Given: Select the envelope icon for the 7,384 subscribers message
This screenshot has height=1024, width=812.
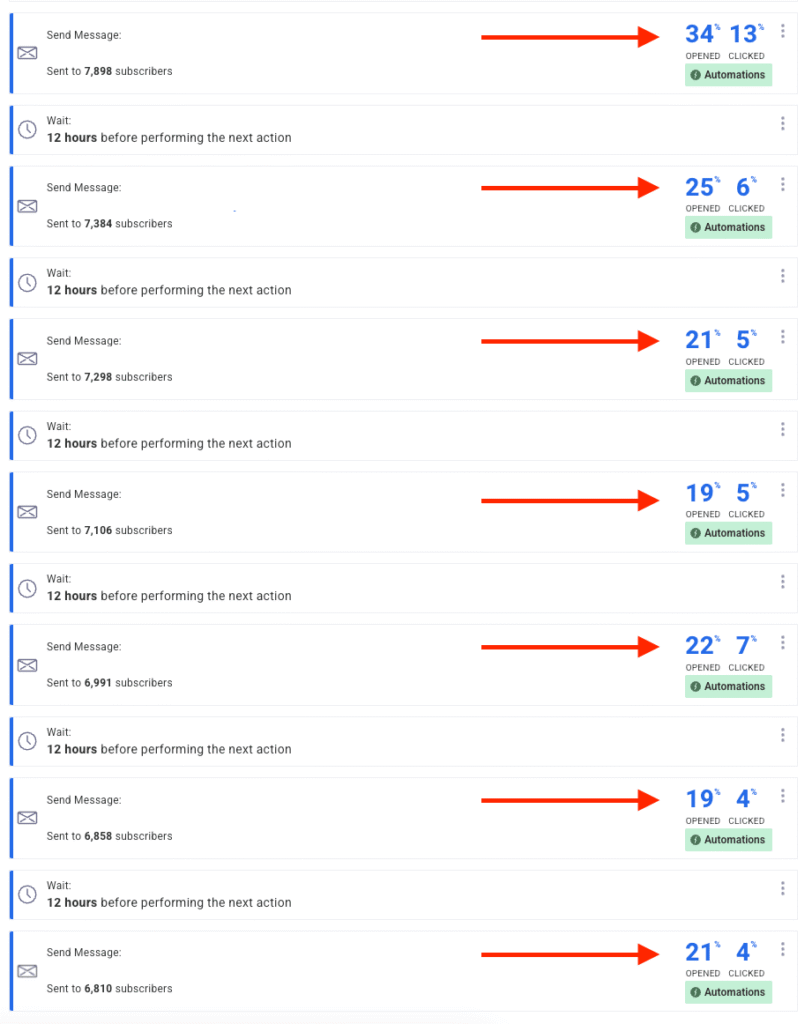Looking at the screenshot, I should (x=27, y=205).
